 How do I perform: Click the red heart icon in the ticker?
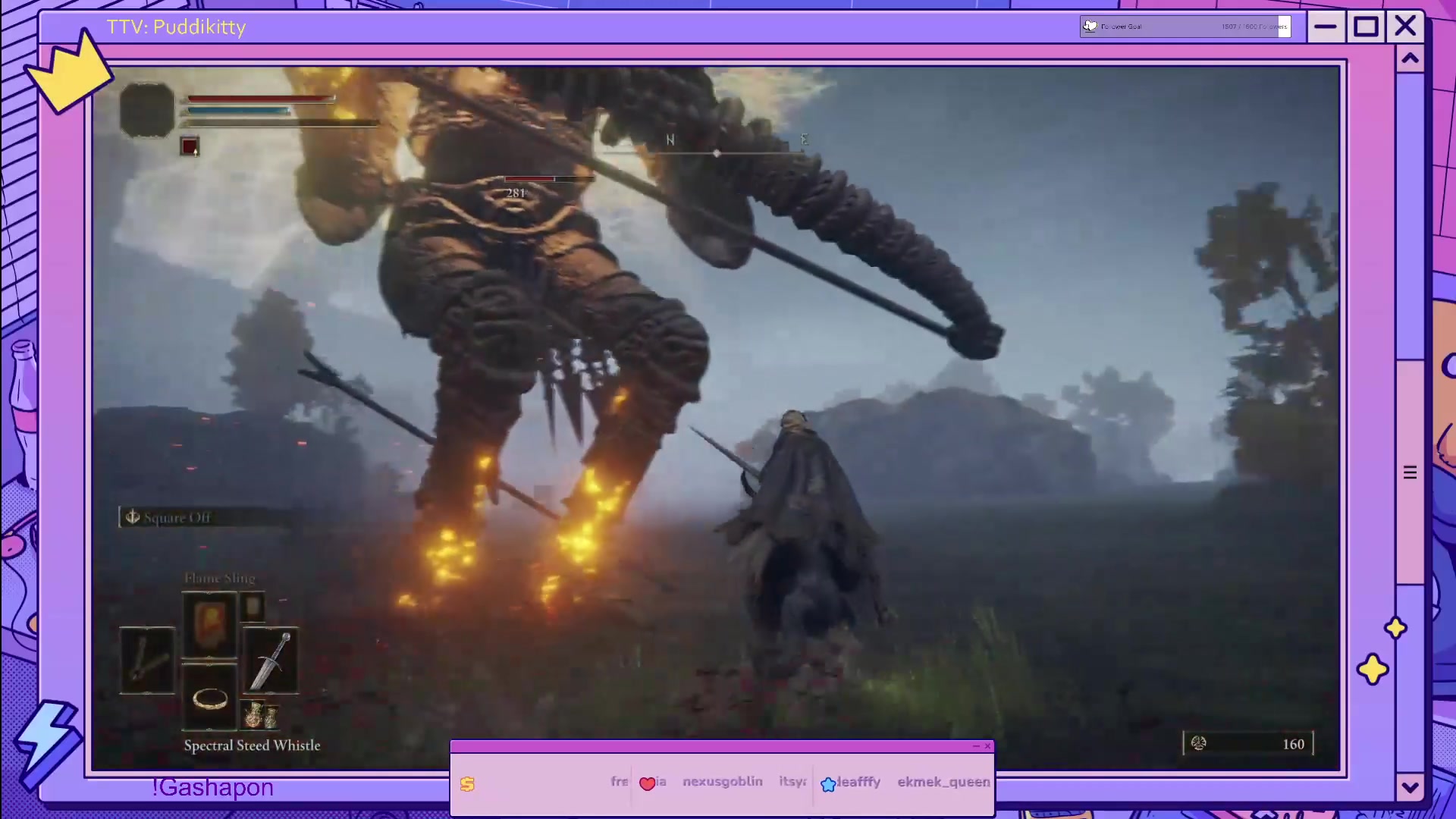pos(647,784)
